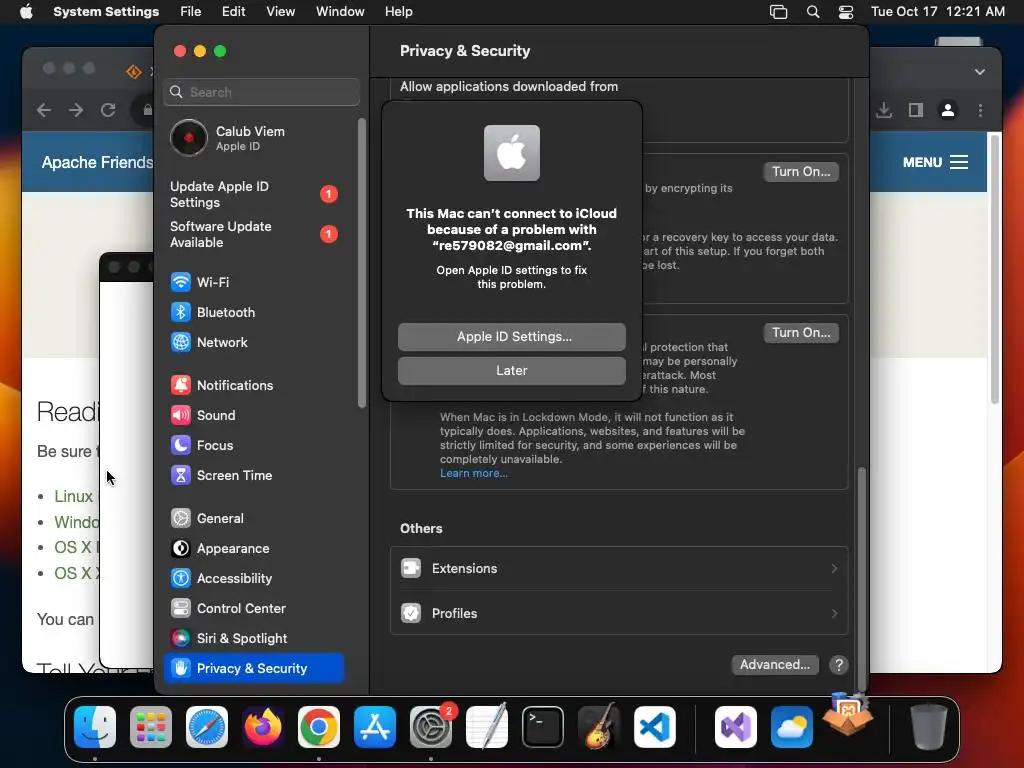Viewport: 1024px width, 768px height.
Task: Launch Firefox from the Dock
Action: pos(263,727)
